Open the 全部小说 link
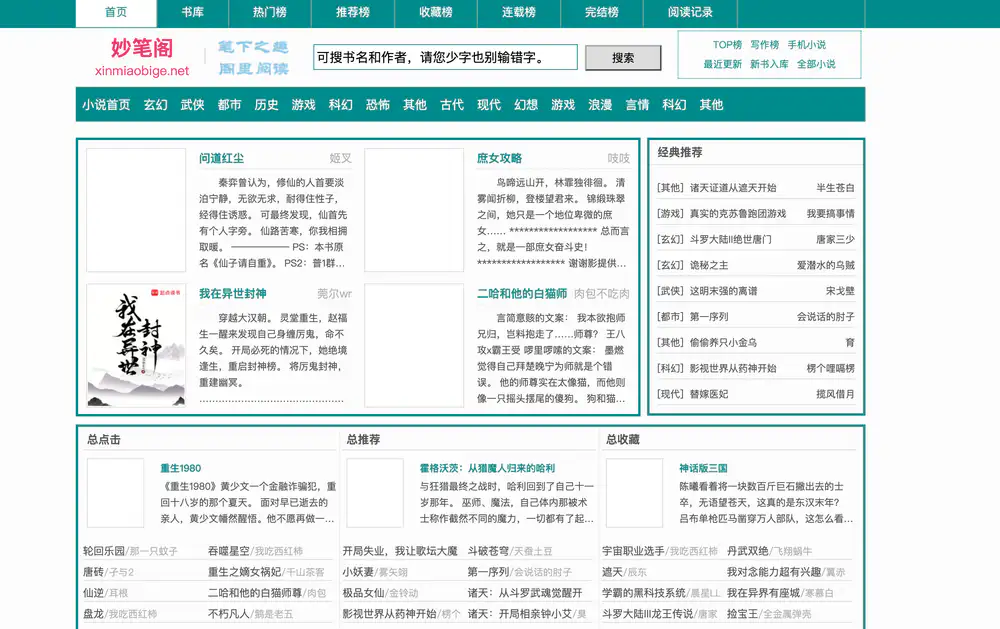This screenshot has width=1000, height=629. point(816,64)
